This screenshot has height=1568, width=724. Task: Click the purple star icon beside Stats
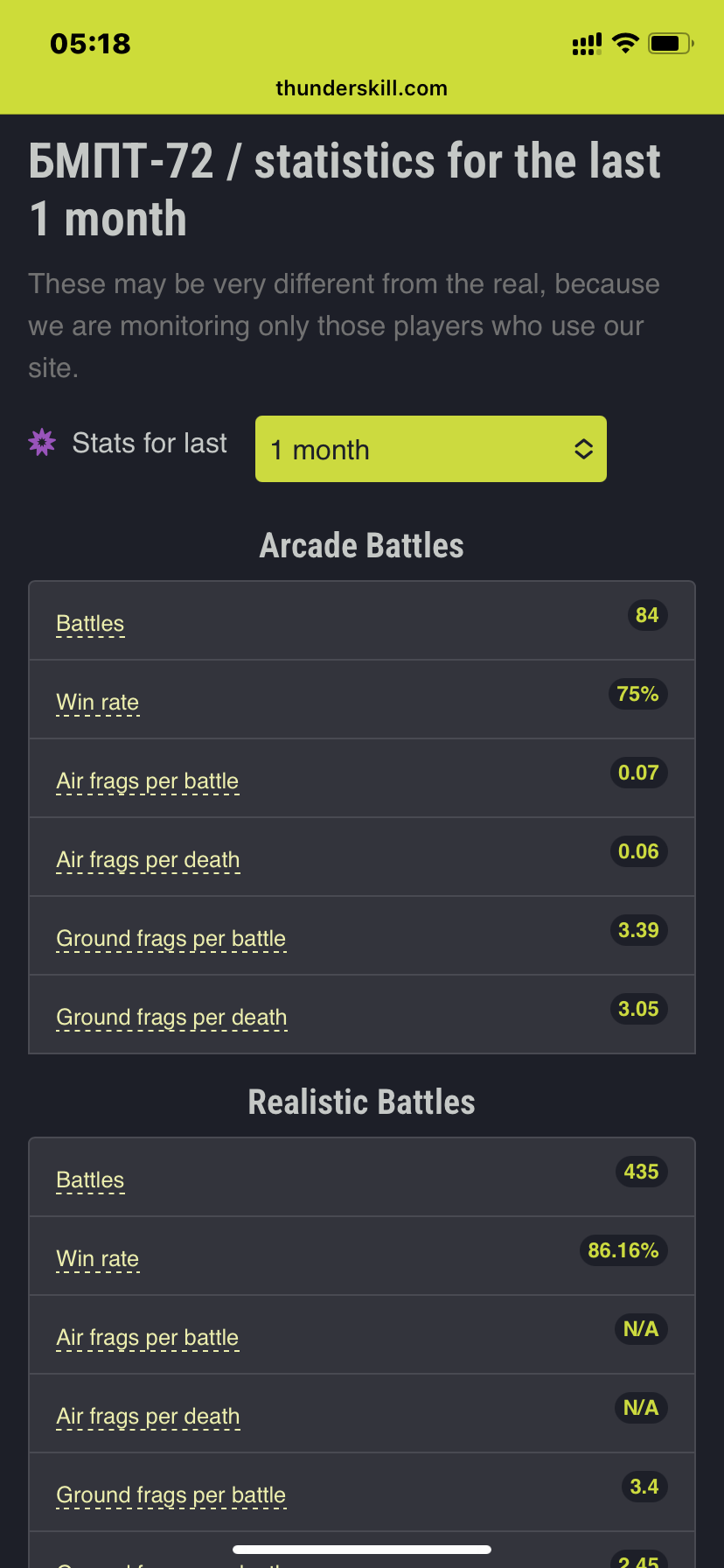[x=42, y=443]
